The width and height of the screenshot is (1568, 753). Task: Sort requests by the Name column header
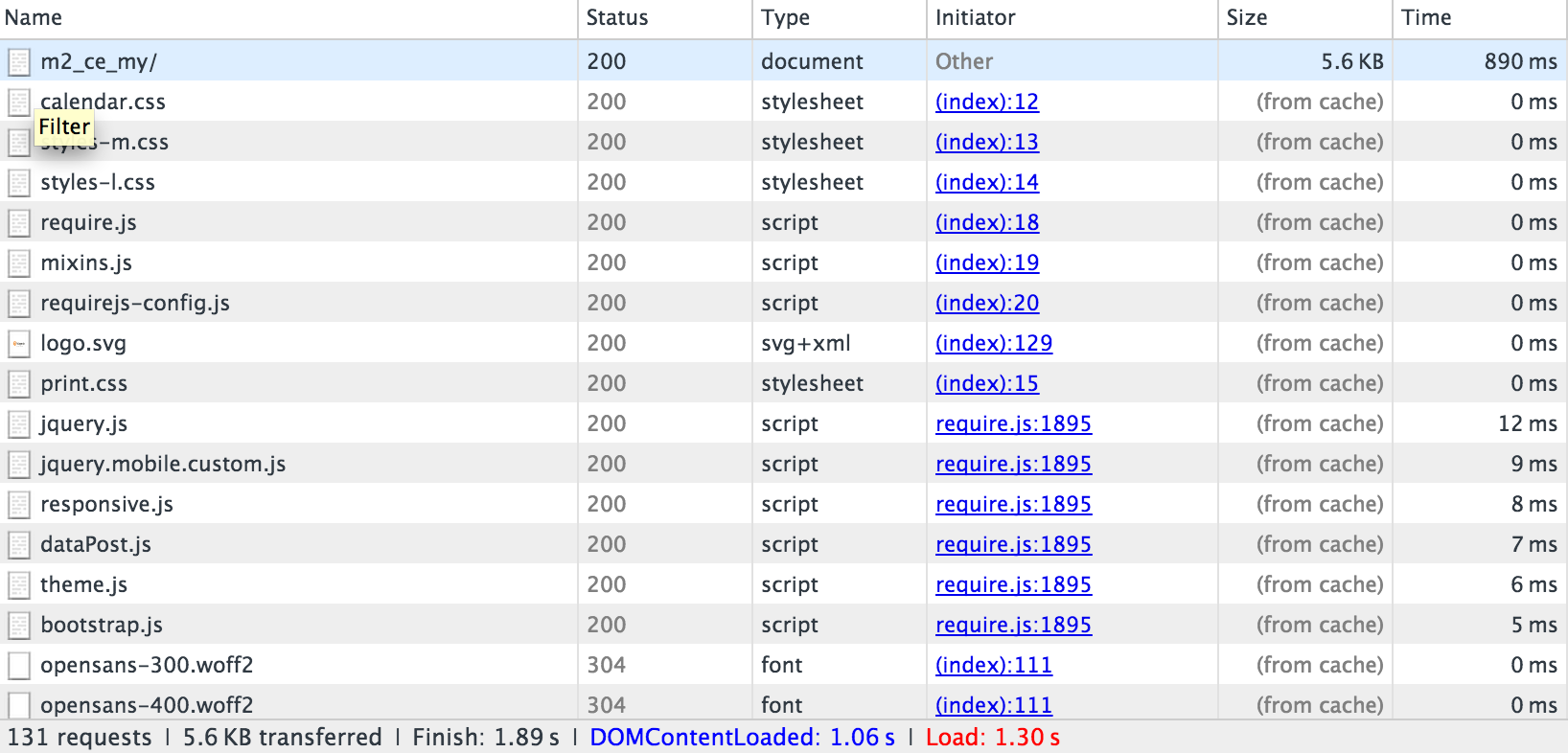(288, 18)
